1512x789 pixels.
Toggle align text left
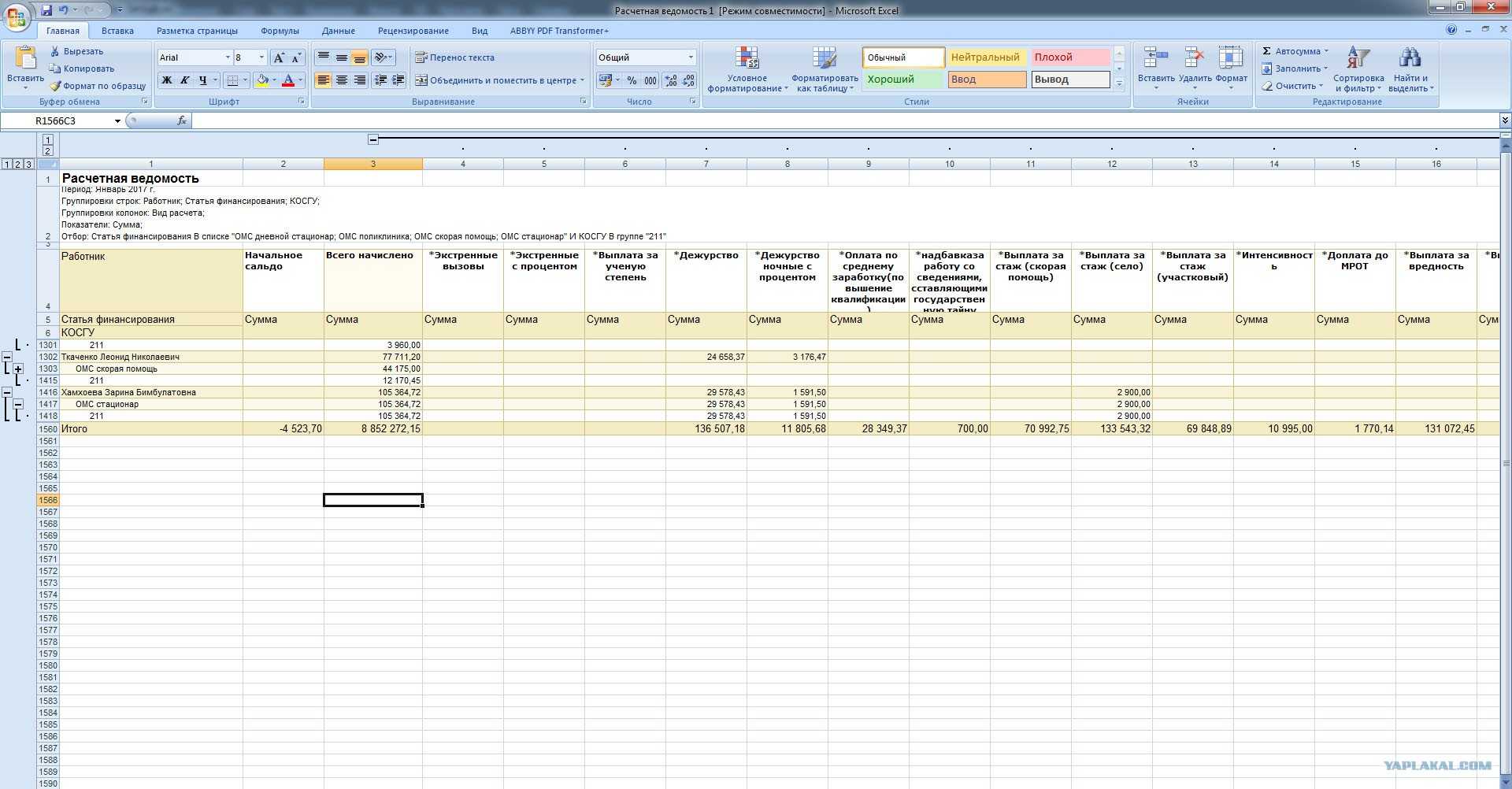323,80
